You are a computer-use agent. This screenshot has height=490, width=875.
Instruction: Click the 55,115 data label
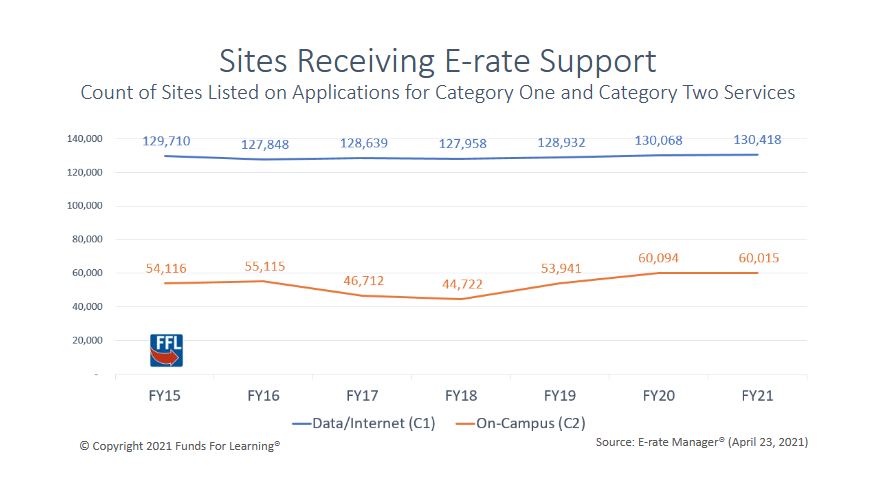click(264, 267)
